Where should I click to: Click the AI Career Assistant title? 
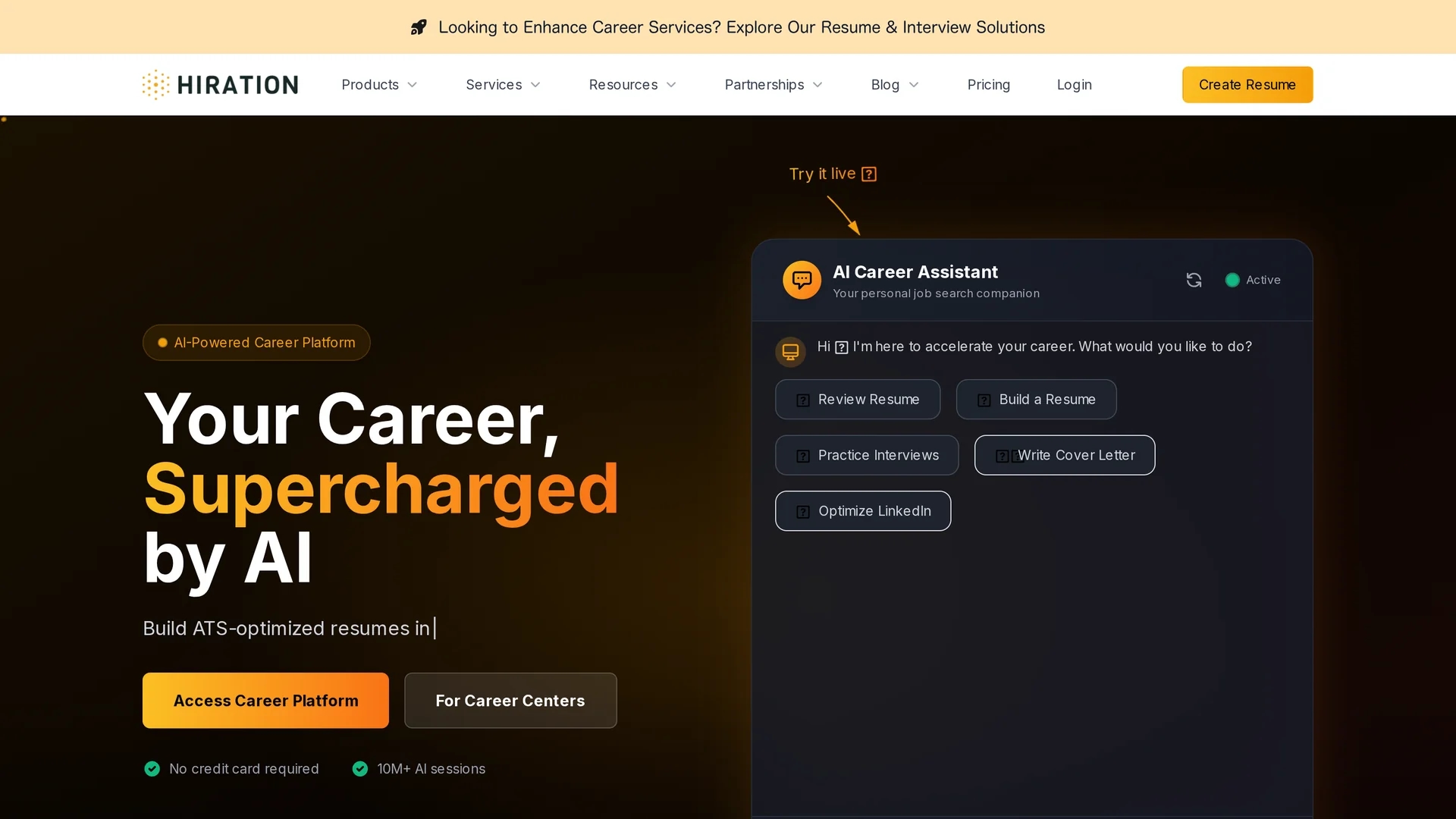pos(915,272)
